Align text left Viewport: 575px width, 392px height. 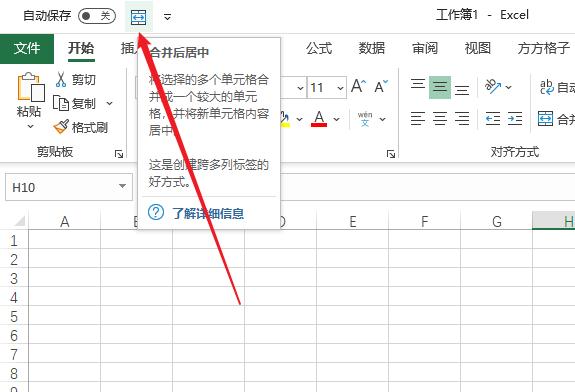(x=418, y=119)
